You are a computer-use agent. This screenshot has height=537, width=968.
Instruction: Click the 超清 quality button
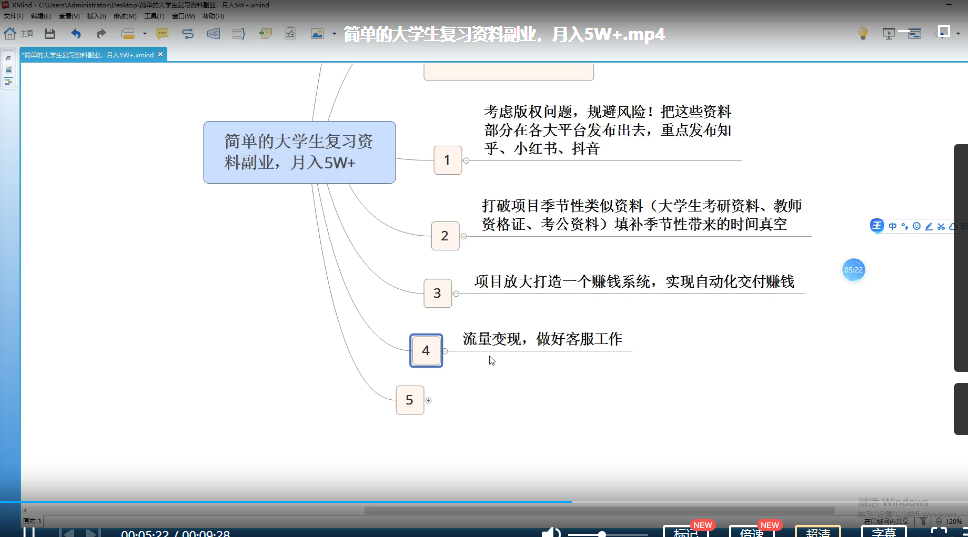pyautogui.click(x=818, y=532)
